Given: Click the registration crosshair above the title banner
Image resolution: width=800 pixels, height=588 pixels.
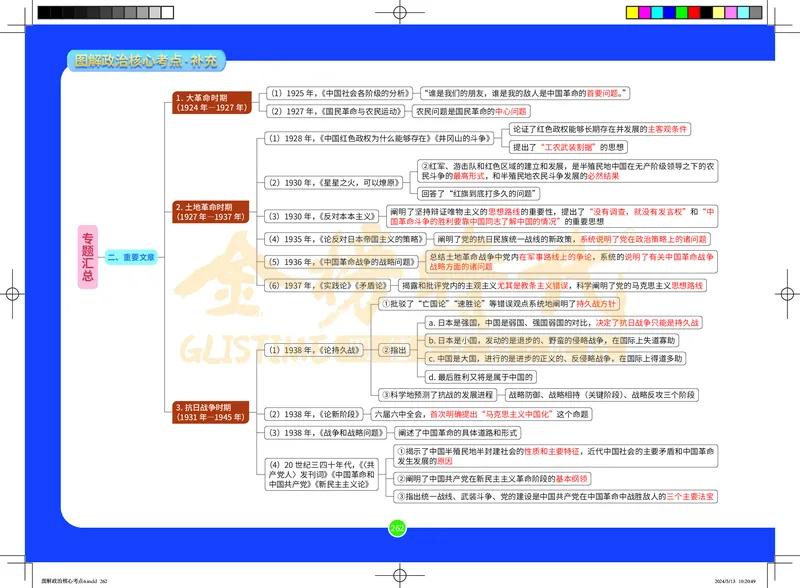Looking at the screenshot, I should point(399,13).
